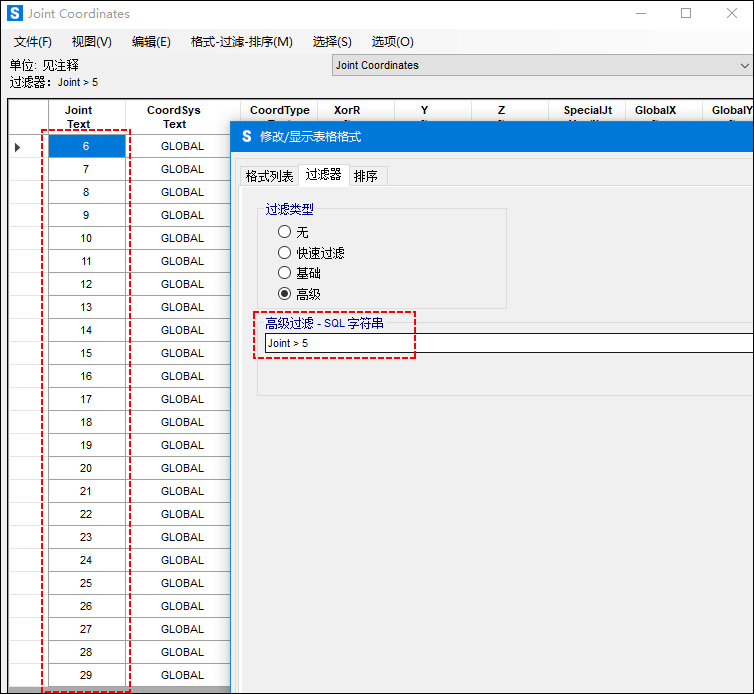Click the CoordSys column header
This screenshot has width=754, height=694.
click(174, 117)
